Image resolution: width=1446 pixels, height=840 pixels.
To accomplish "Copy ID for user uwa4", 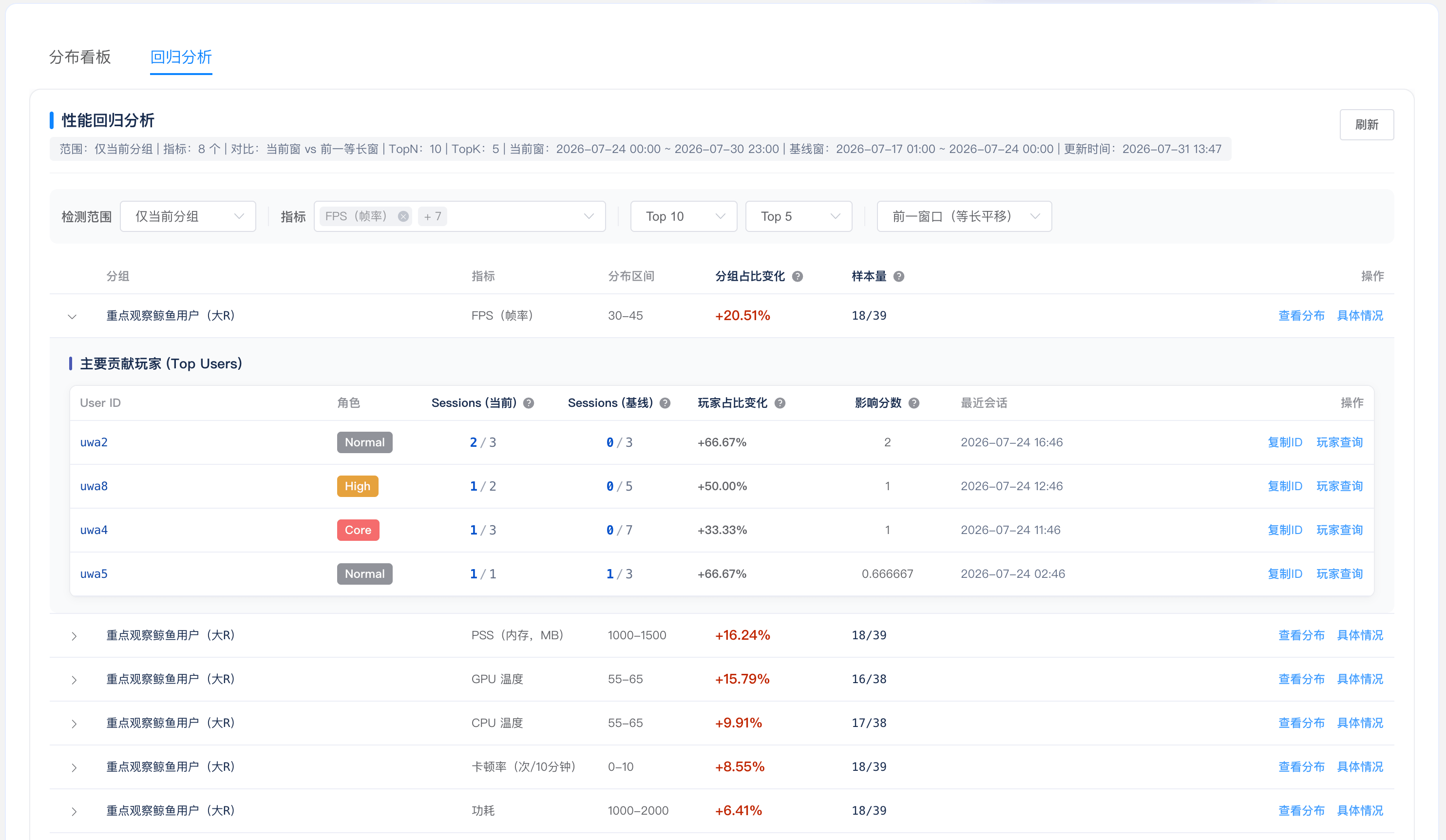I will [x=1285, y=530].
